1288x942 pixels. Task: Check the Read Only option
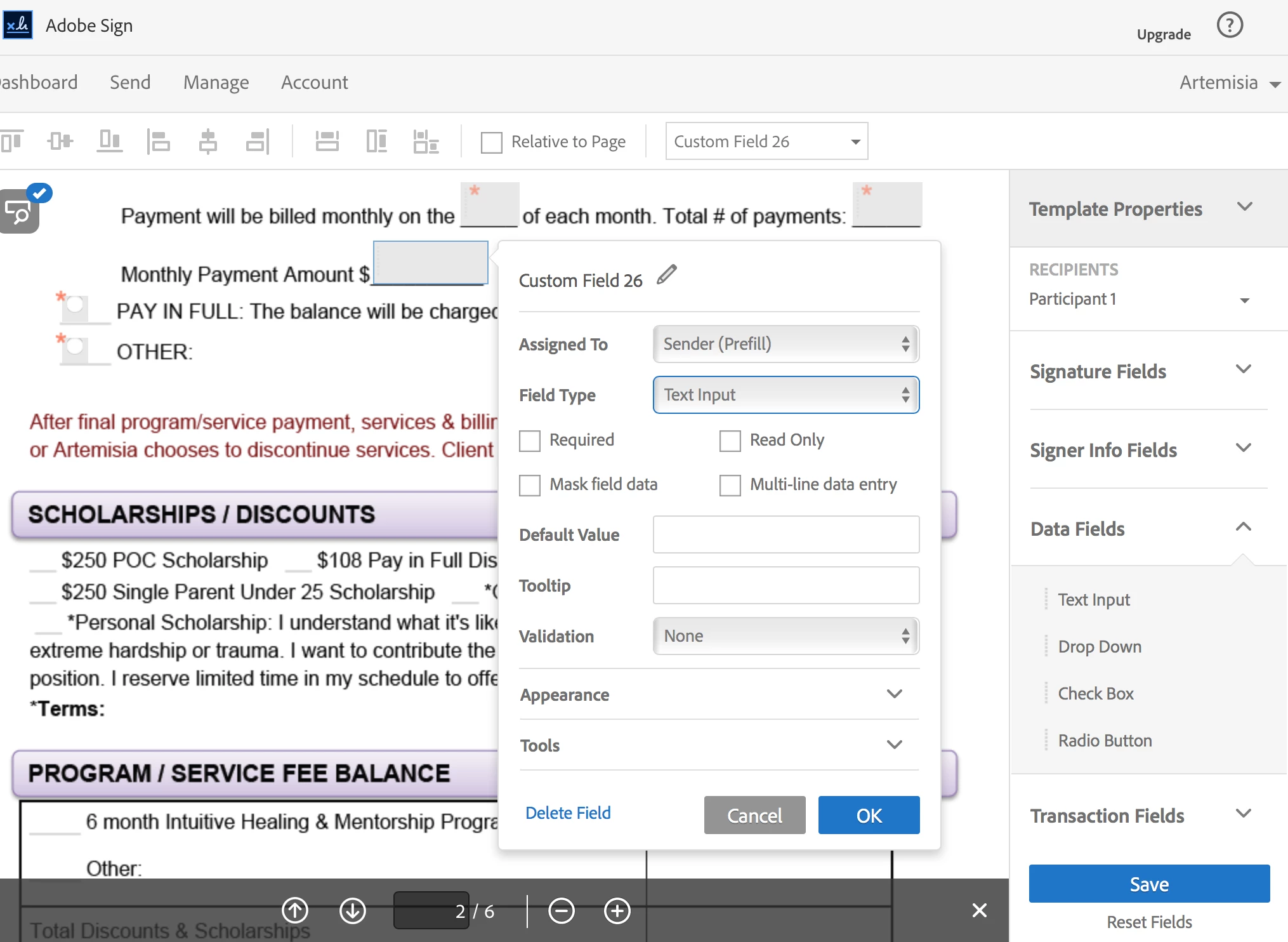tap(730, 441)
